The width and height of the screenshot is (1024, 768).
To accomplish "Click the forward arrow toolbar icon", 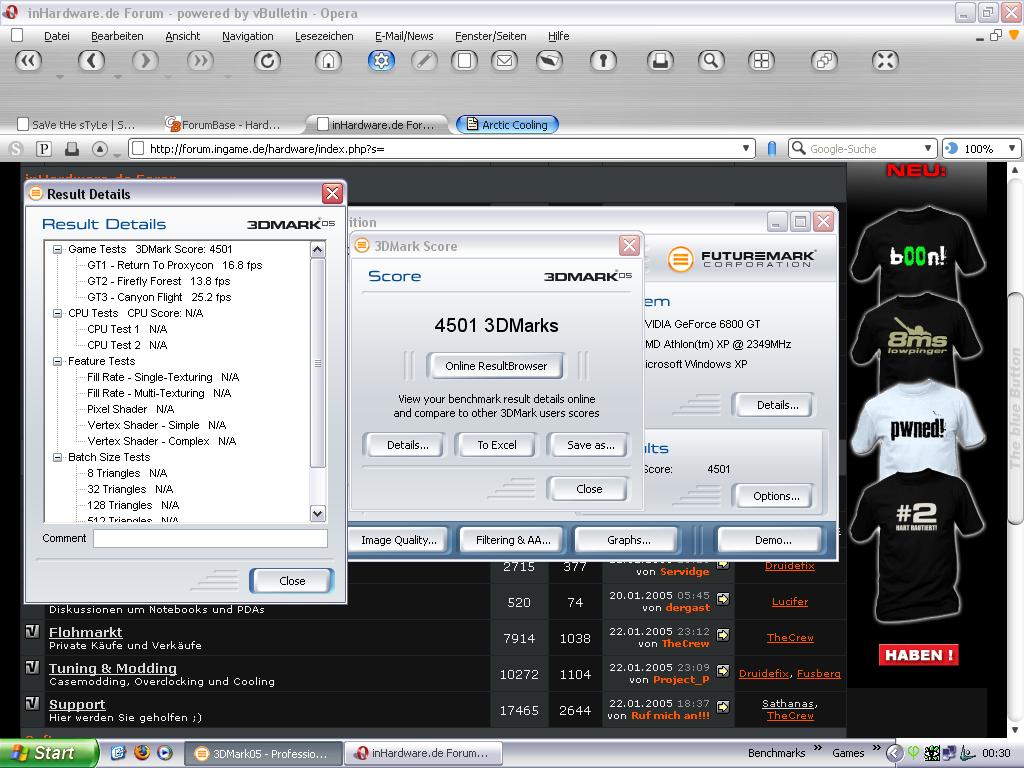I will [x=145, y=61].
